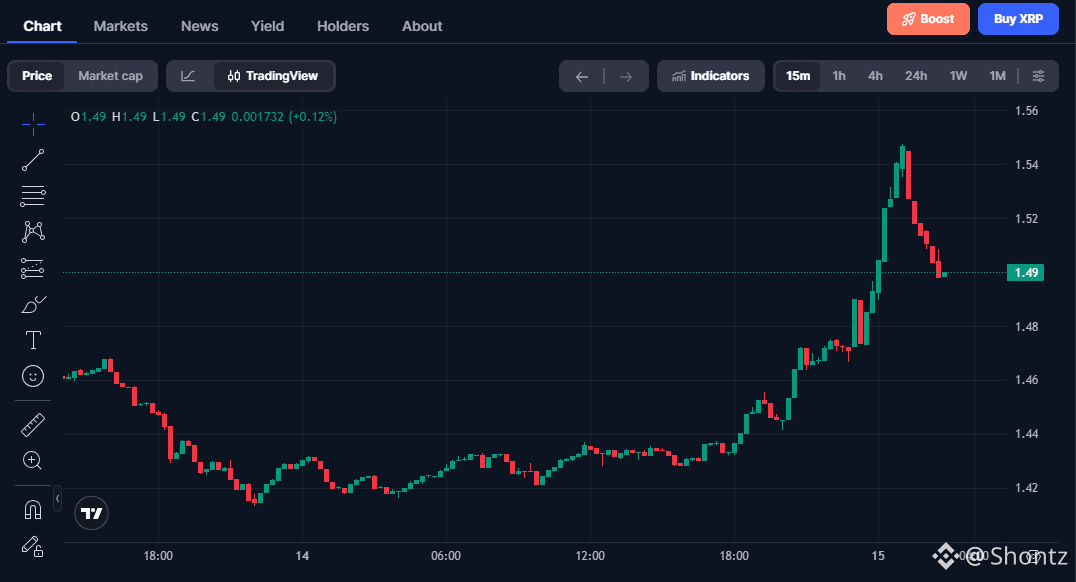Click the 1.42 price axis label
Image resolution: width=1076 pixels, height=582 pixels.
pos(1027,488)
